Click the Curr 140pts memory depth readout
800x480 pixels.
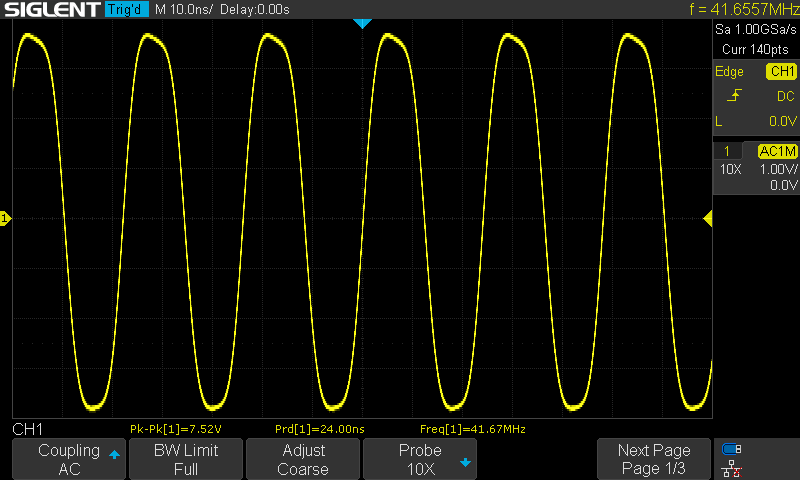pyautogui.click(x=755, y=49)
